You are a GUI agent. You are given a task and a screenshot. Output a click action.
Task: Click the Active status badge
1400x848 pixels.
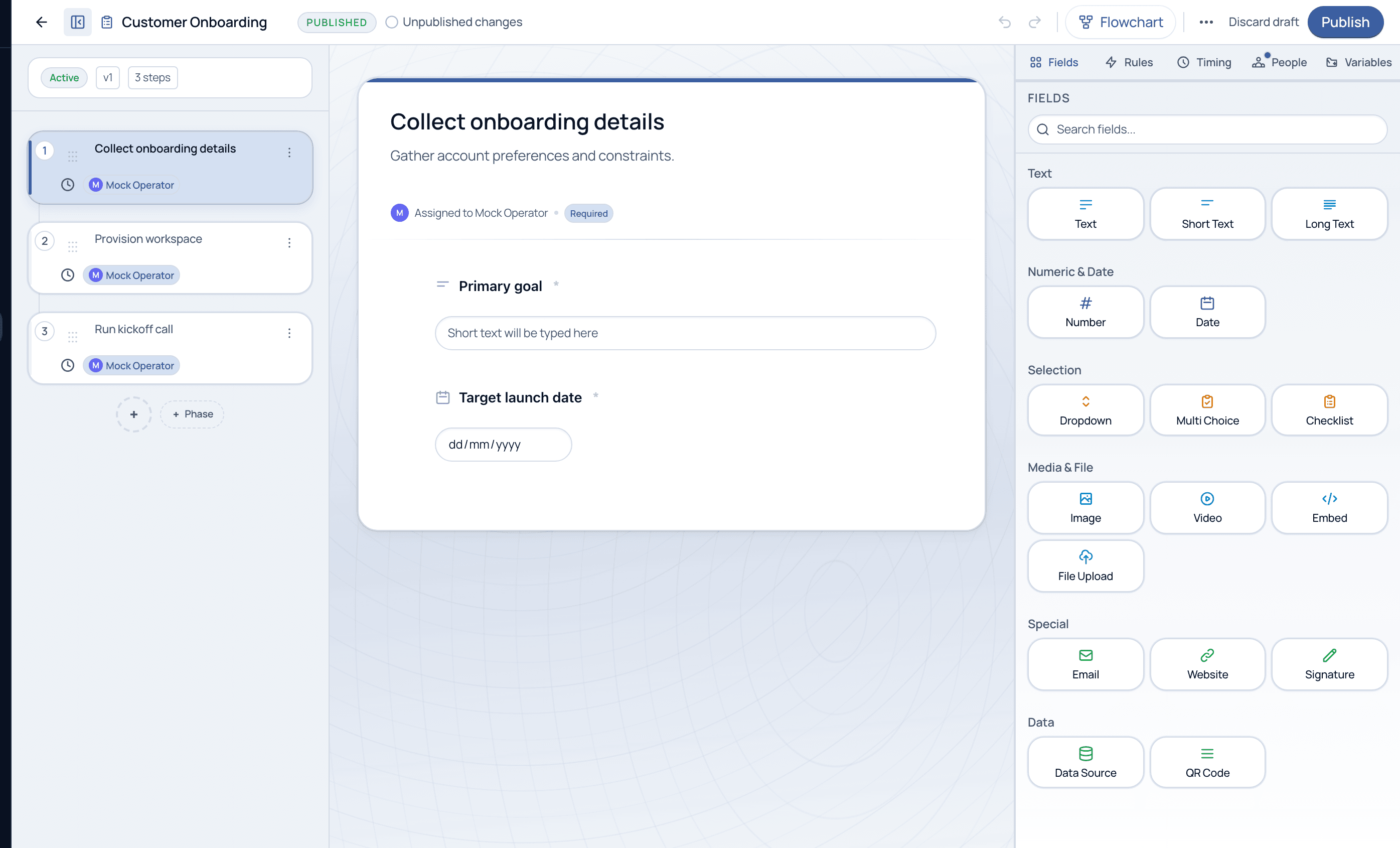click(x=64, y=78)
